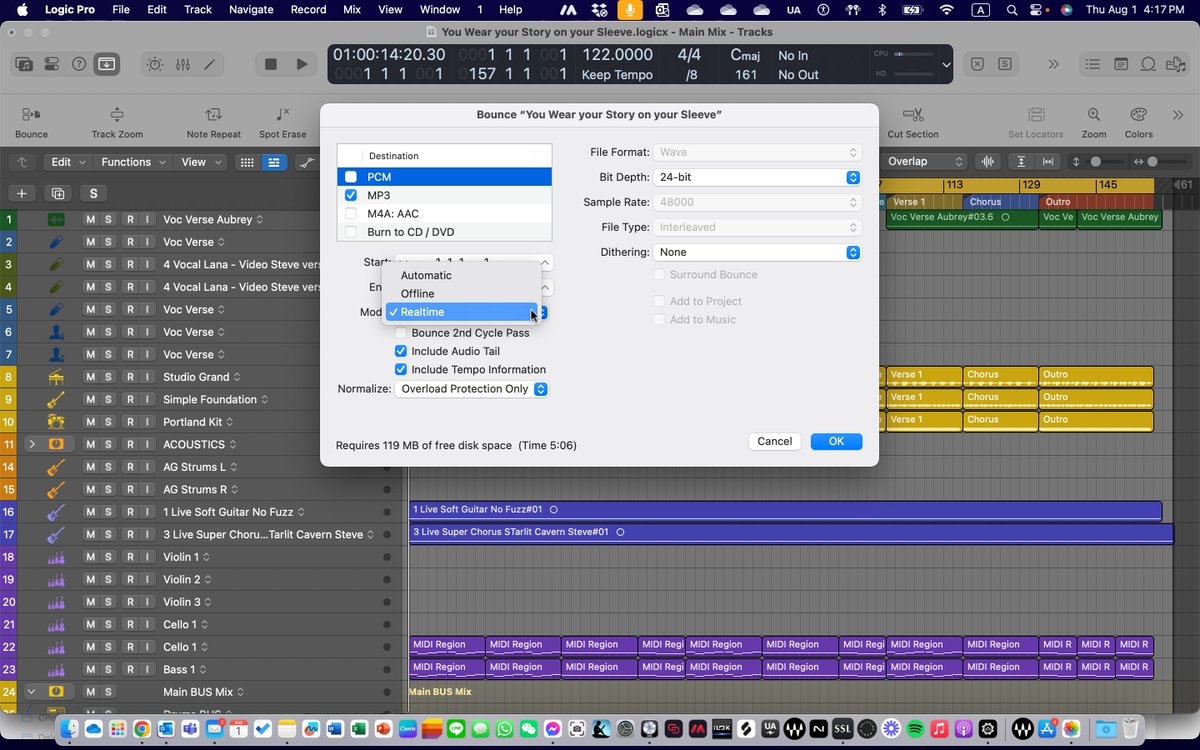Check the Burn to CD / DVD checkbox

tap(351, 232)
